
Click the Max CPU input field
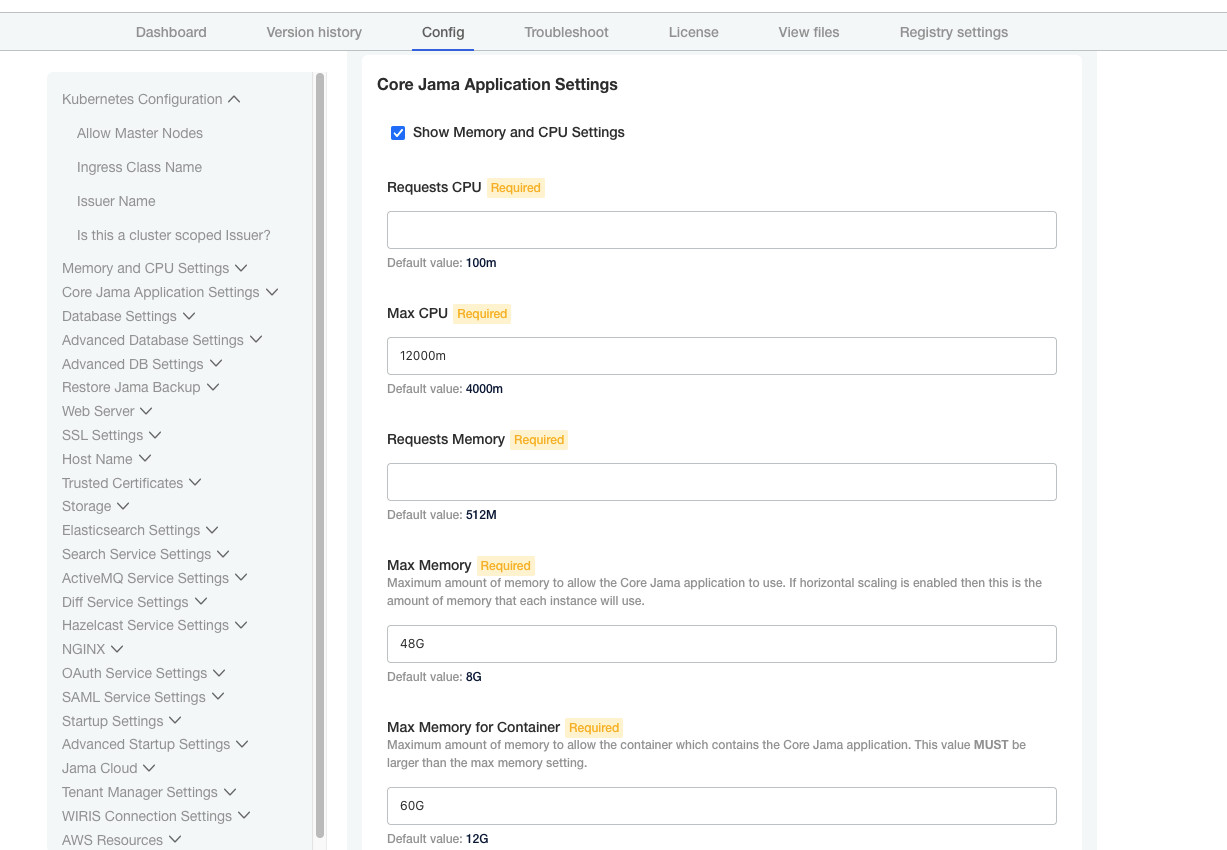722,356
